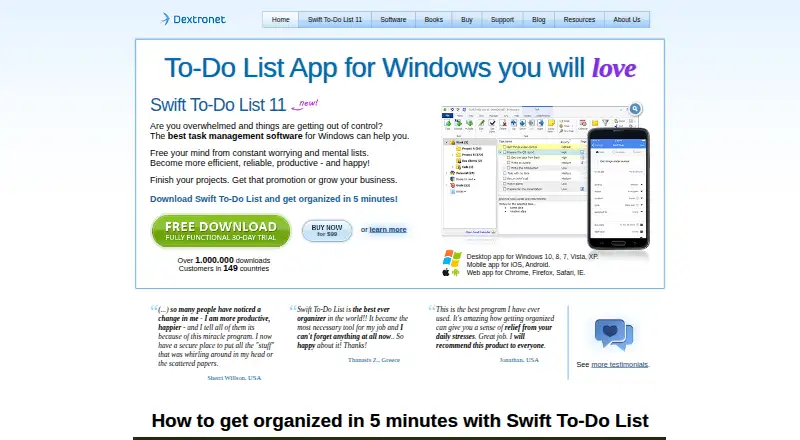The height and width of the screenshot is (440, 800).
Task: Click the Jonathan, USA attribution
Action: tap(519, 360)
